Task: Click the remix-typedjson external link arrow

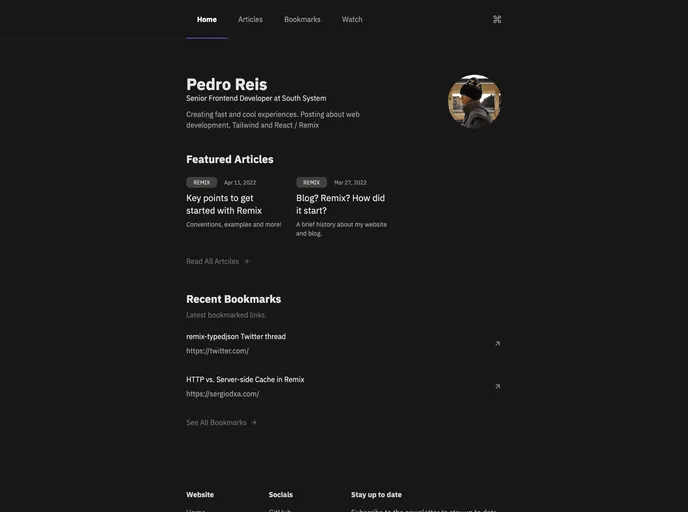Action: (497, 344)
